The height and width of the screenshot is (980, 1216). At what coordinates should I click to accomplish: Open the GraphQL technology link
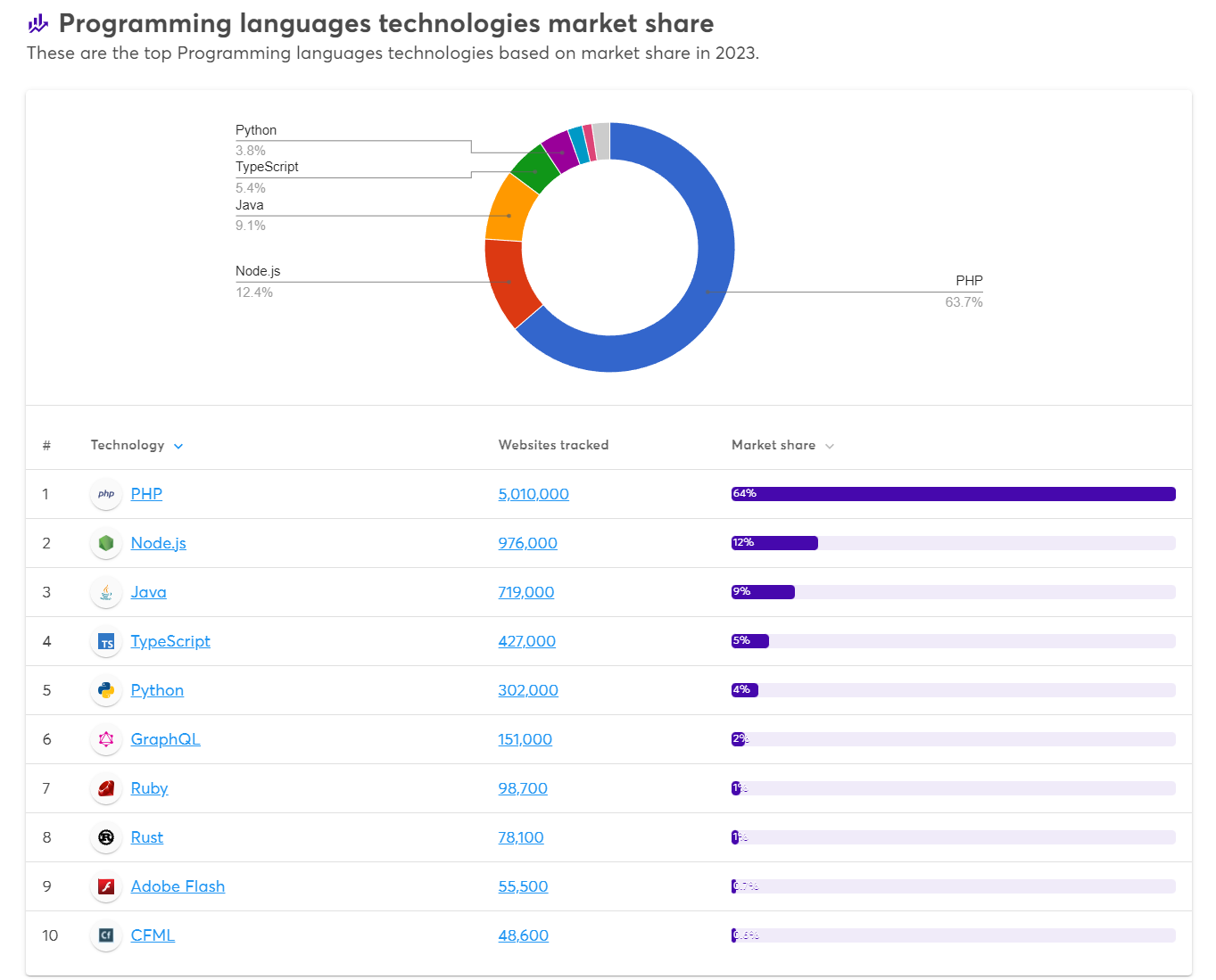(x=165, y=739)
